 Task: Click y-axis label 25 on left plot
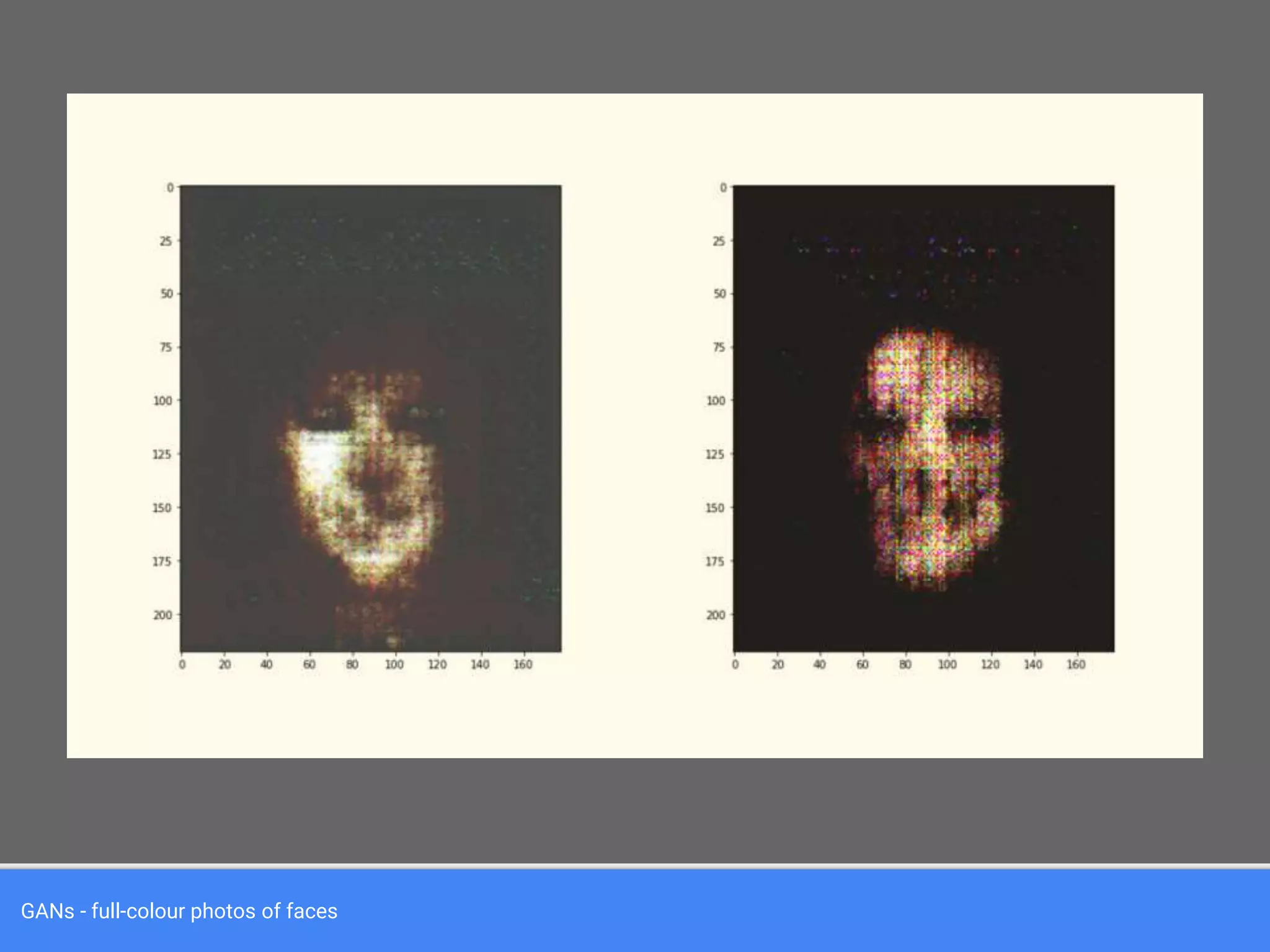(x=166, y=241)
